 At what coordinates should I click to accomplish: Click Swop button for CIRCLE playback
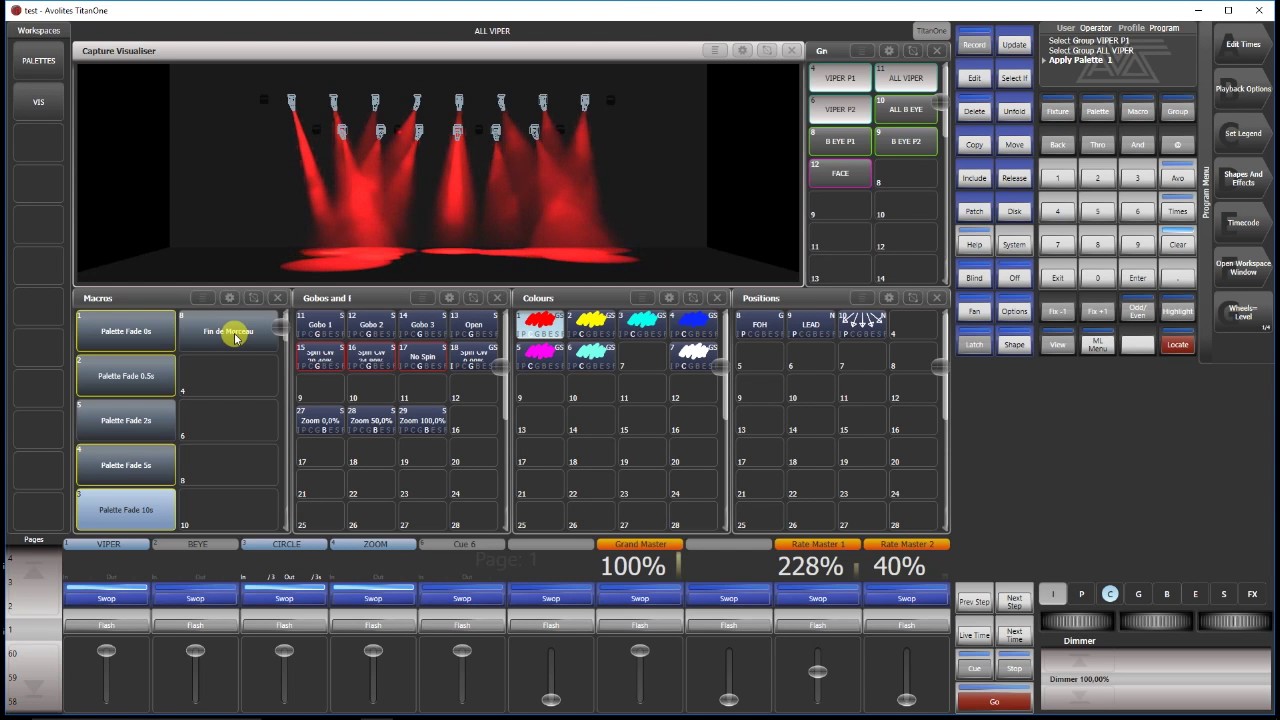point(284,597)
